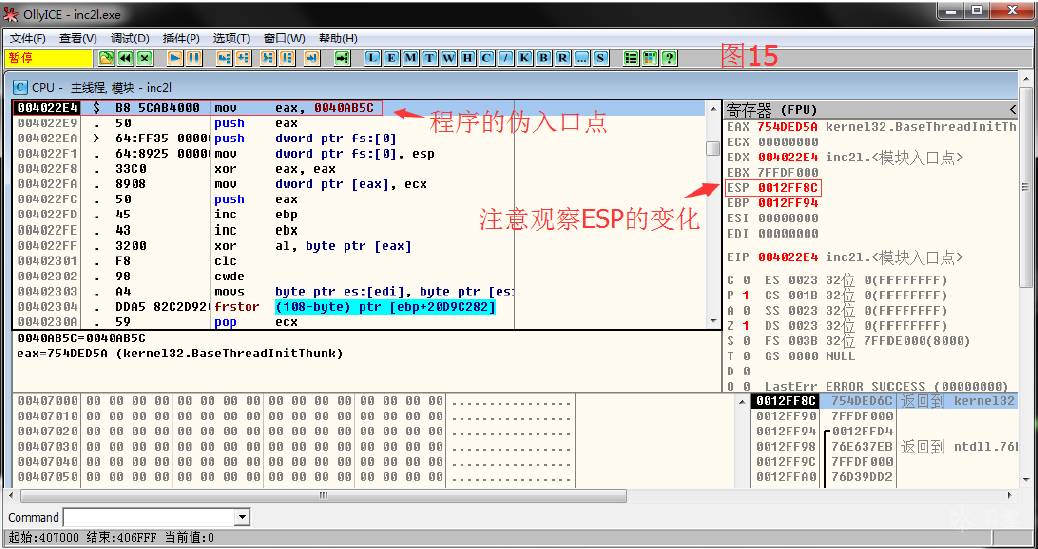
Task: Select the ESP register value 0012FF8C
Action: [788, 188]
